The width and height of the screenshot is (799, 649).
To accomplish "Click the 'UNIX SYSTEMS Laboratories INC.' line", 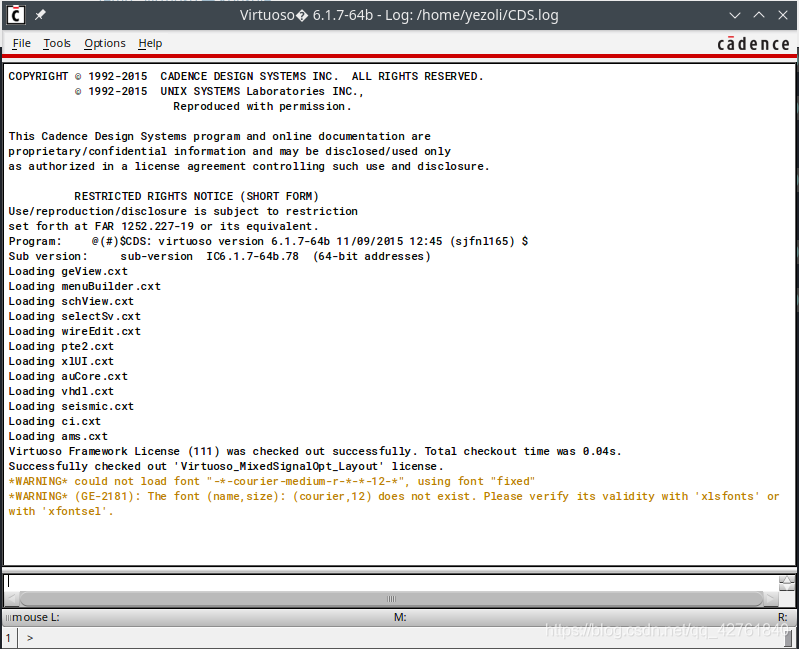I will click(219, 91).
